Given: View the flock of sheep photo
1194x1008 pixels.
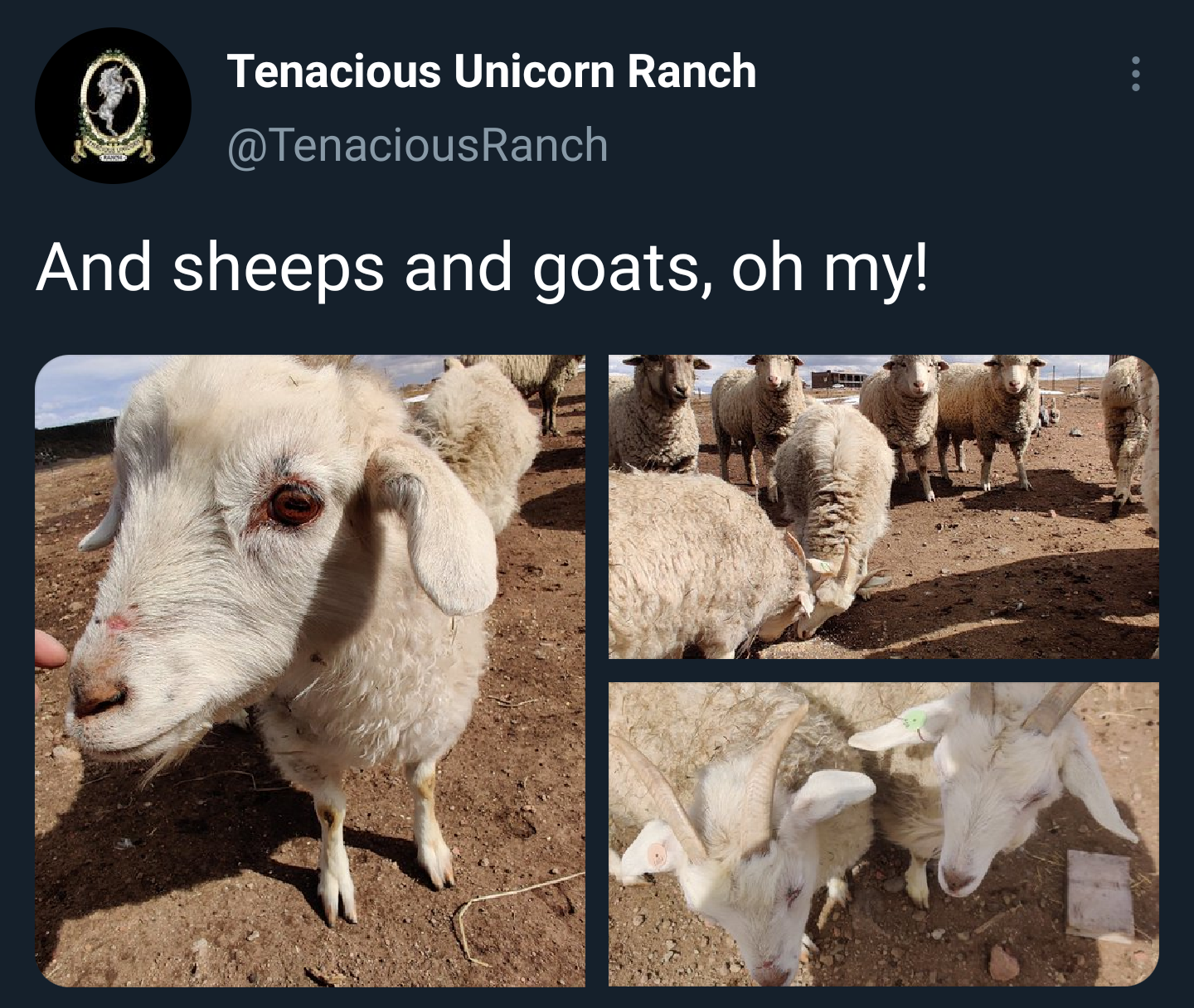Looking at the screenshot, I should [884, 507].
